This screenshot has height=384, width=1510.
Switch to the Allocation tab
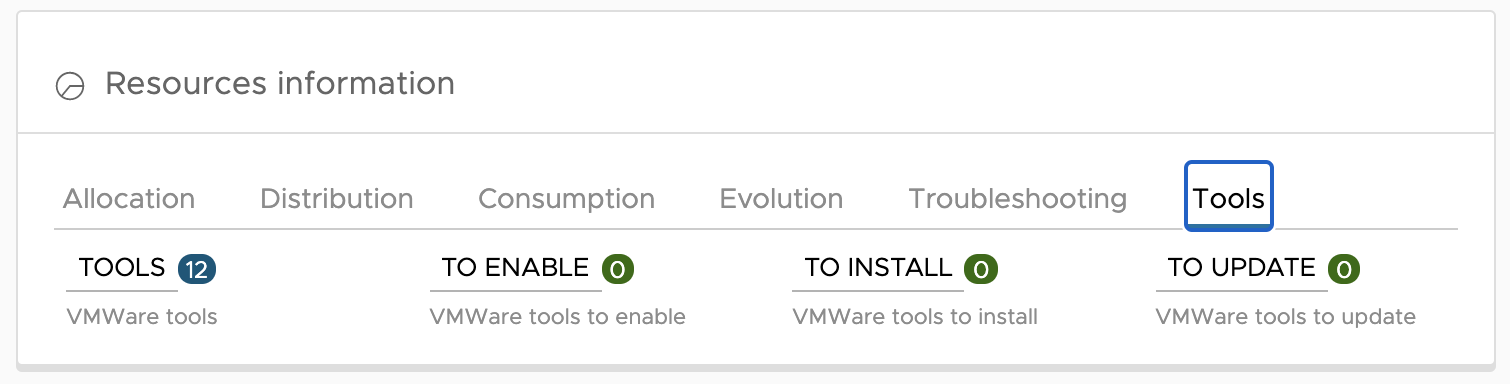[129, 198]
